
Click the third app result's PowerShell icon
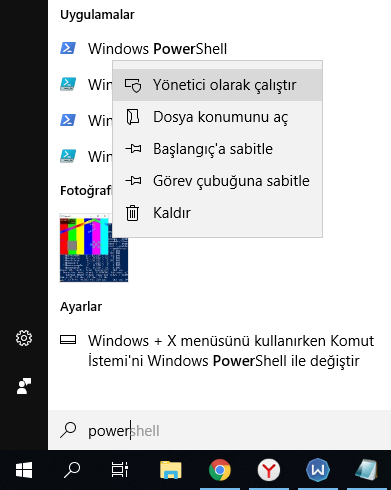(68, 120)
